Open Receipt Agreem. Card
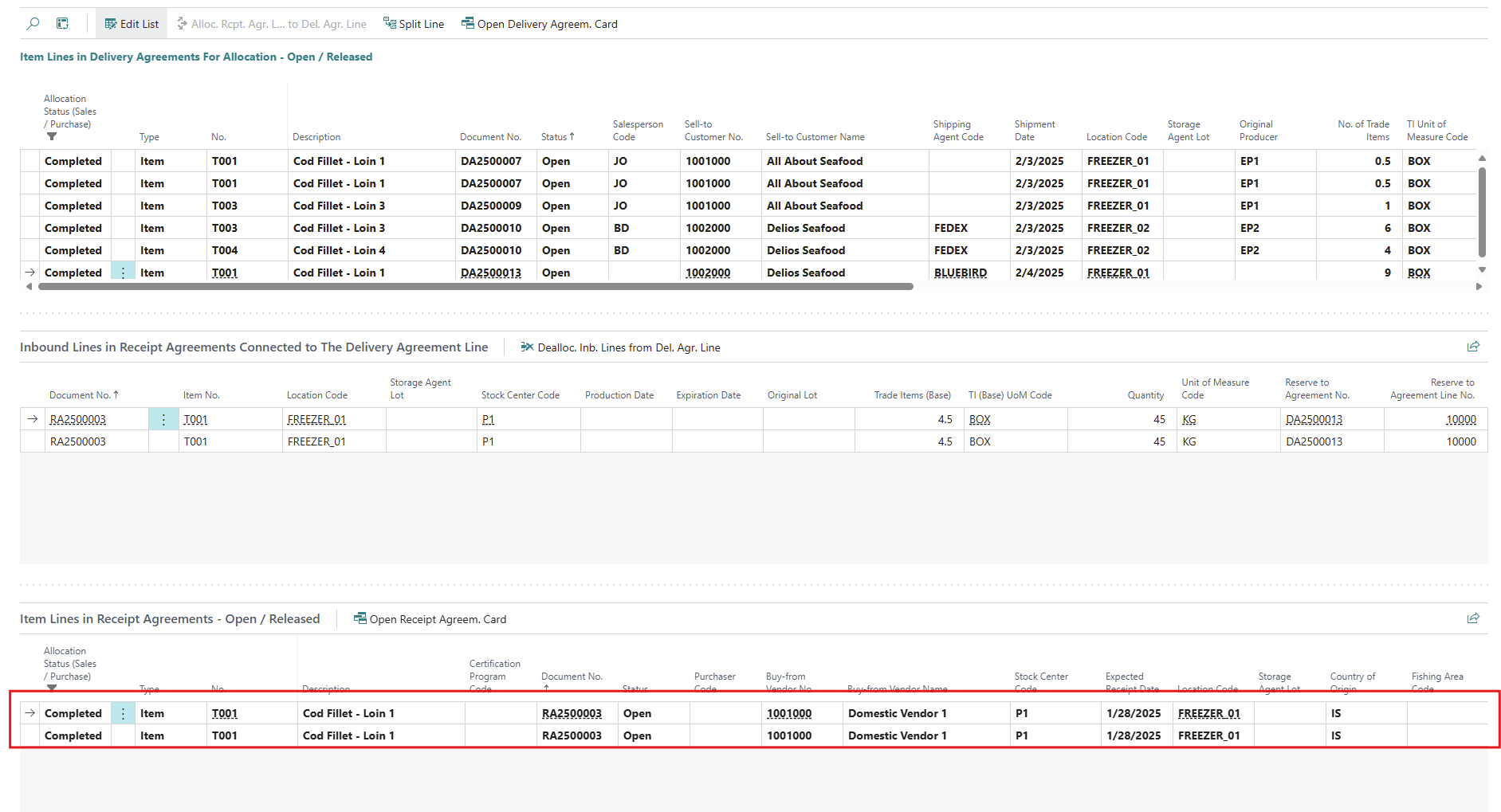 coord(430,619)
